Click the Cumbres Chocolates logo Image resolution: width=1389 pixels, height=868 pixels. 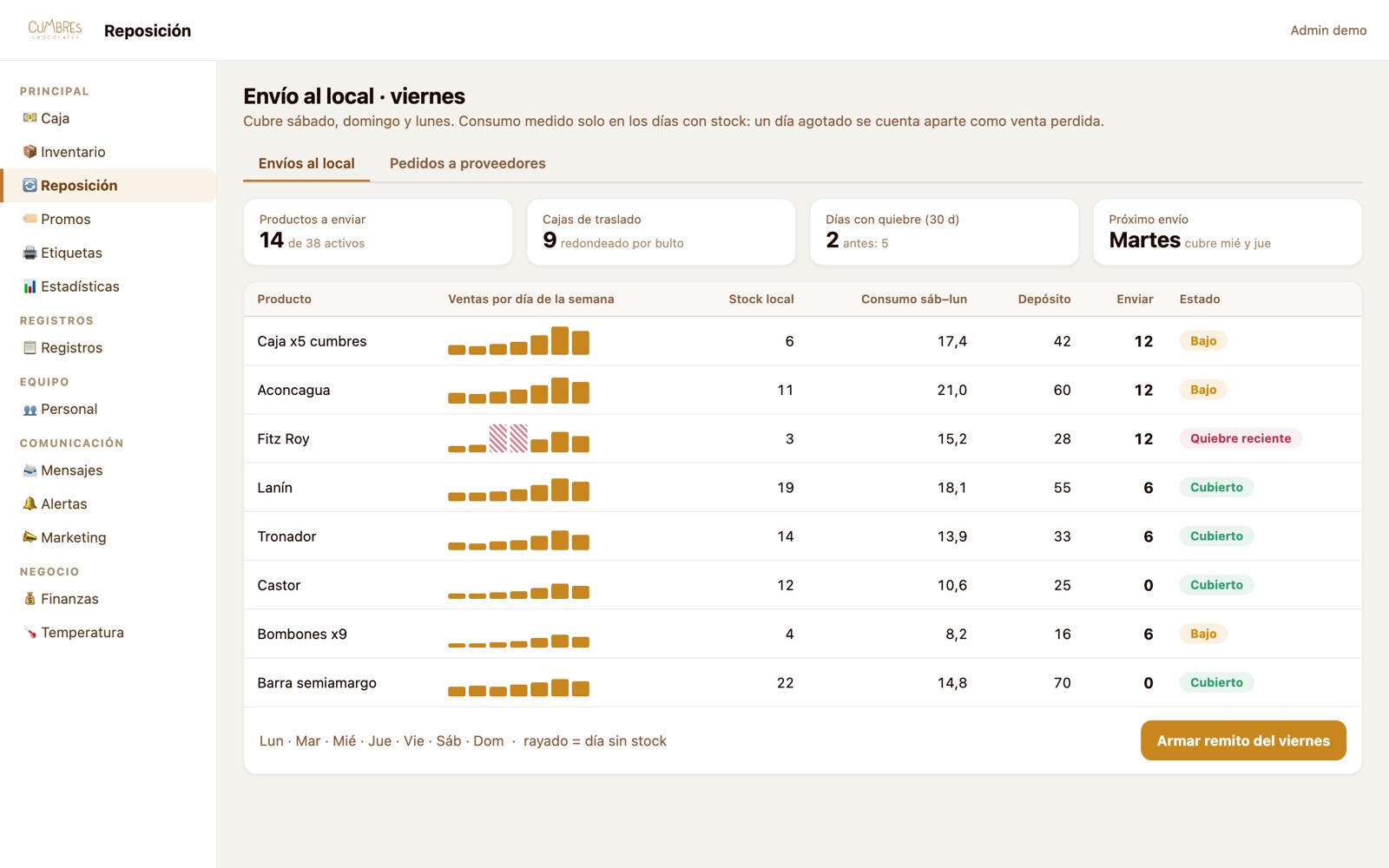[55, 30]
